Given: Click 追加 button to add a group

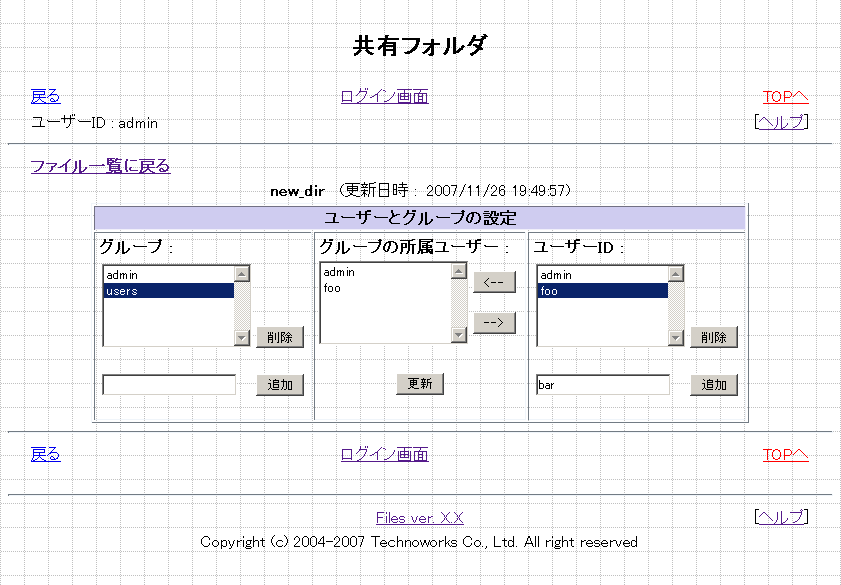Looking at the screenshot, I should 280,385.
